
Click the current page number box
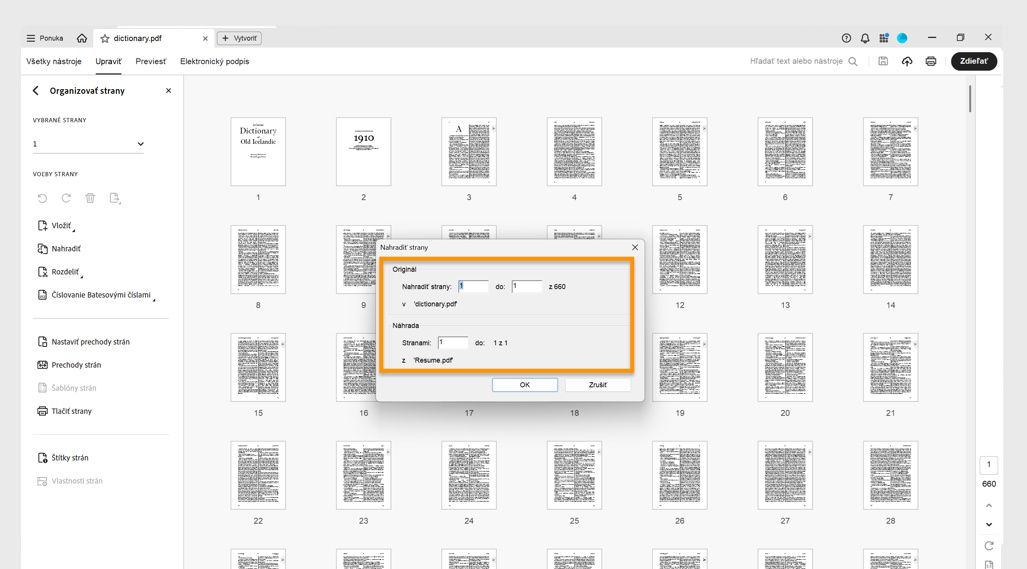(989, 465)
